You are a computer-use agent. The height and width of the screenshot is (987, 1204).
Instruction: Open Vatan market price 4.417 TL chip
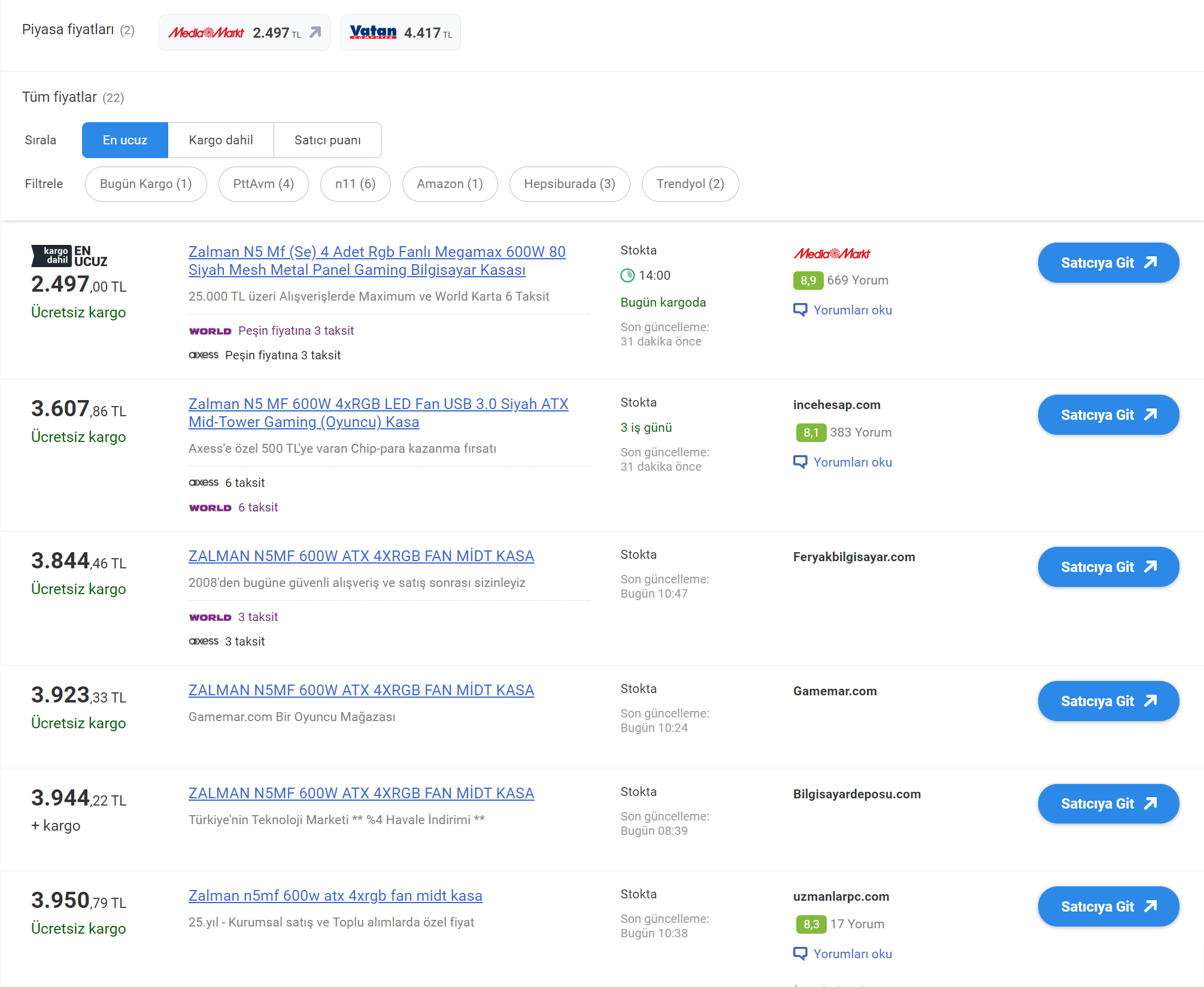401,32
